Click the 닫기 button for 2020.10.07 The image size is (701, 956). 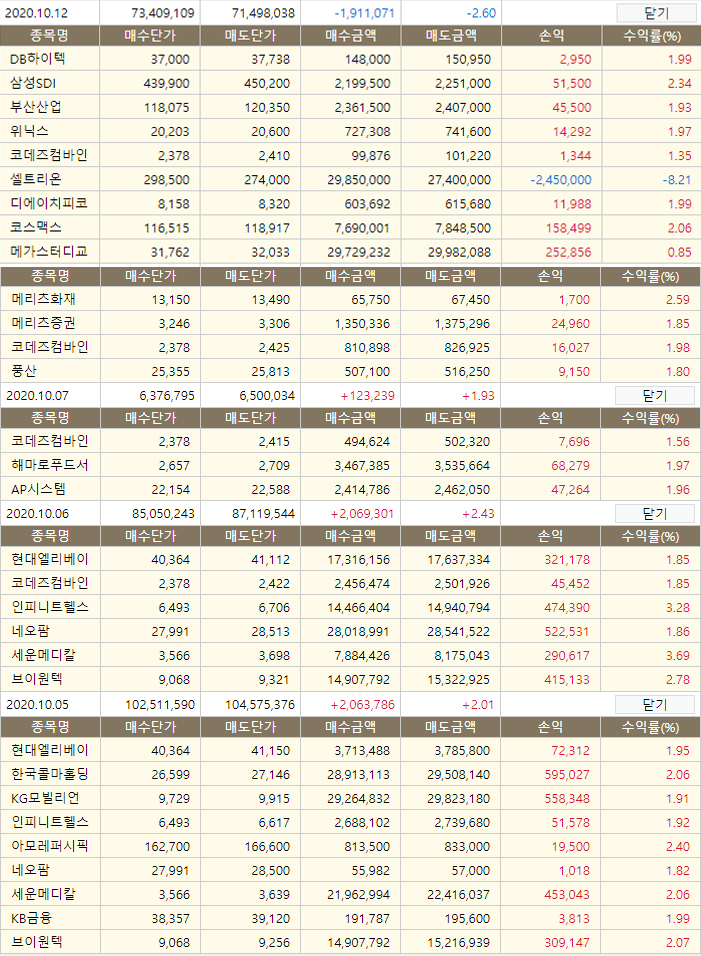(655, 396)
